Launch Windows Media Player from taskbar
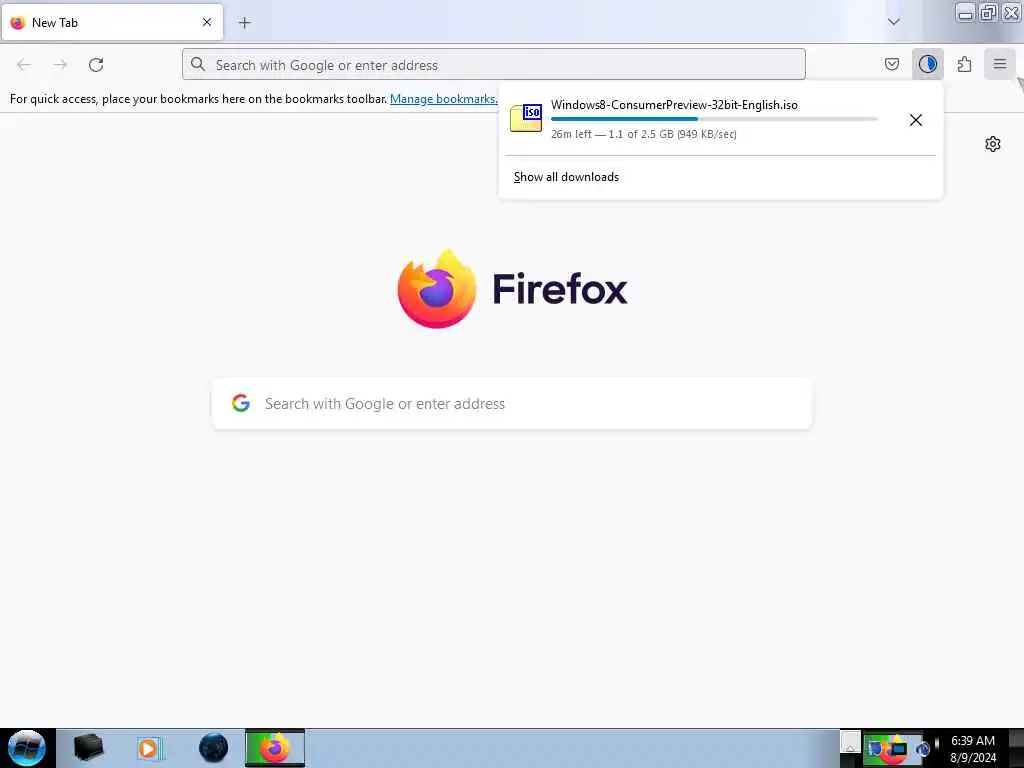 tap(148, 748)
